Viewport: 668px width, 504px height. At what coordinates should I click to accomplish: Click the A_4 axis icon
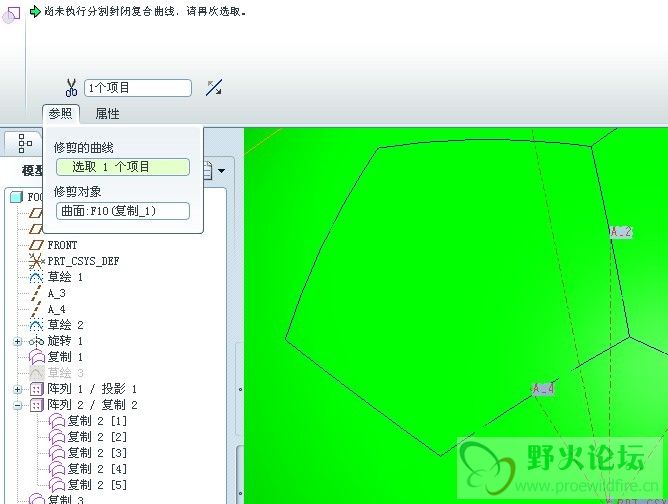point(37,309)
